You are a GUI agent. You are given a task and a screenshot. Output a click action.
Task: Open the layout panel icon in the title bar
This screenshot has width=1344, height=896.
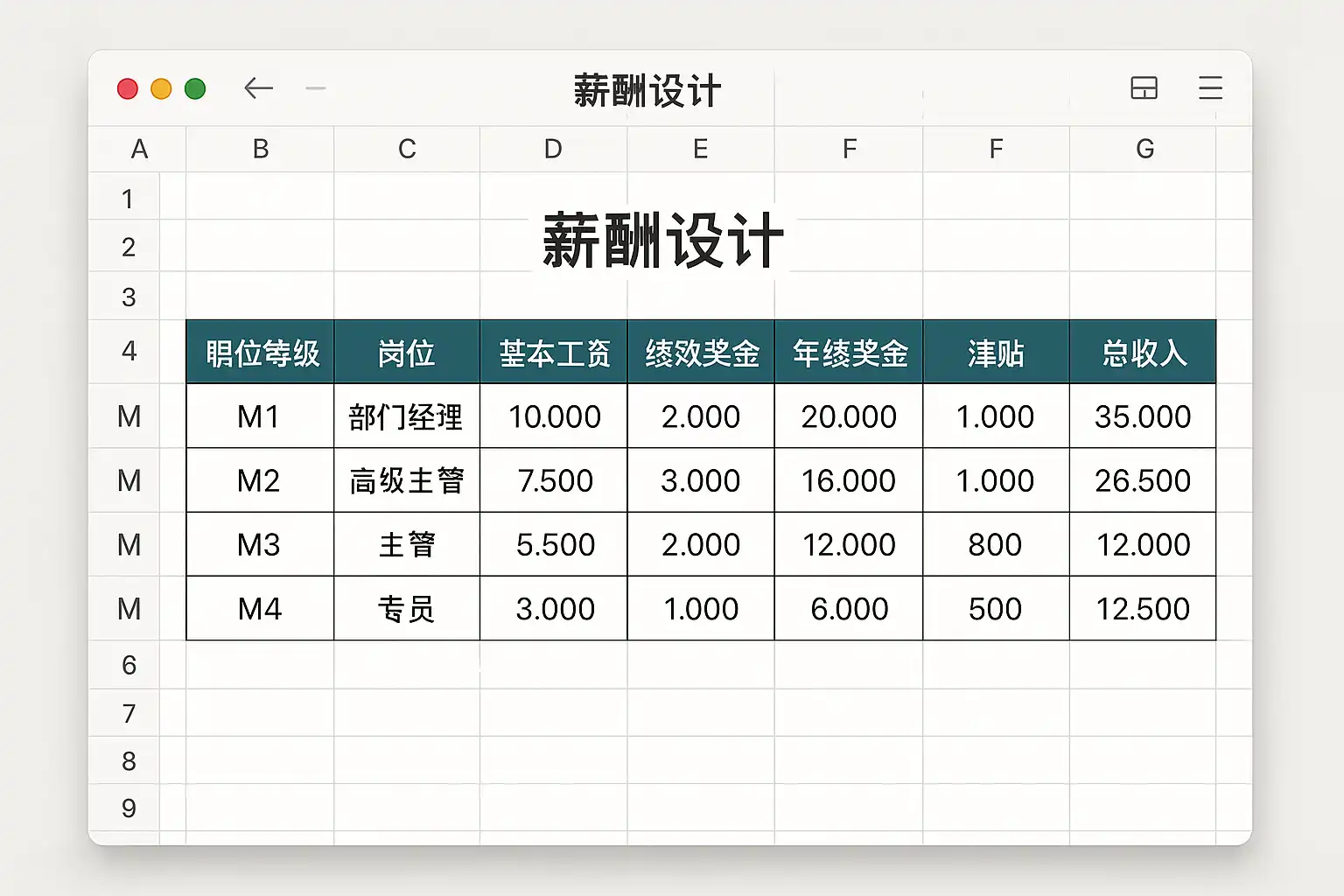click(x=1144, y=88)
